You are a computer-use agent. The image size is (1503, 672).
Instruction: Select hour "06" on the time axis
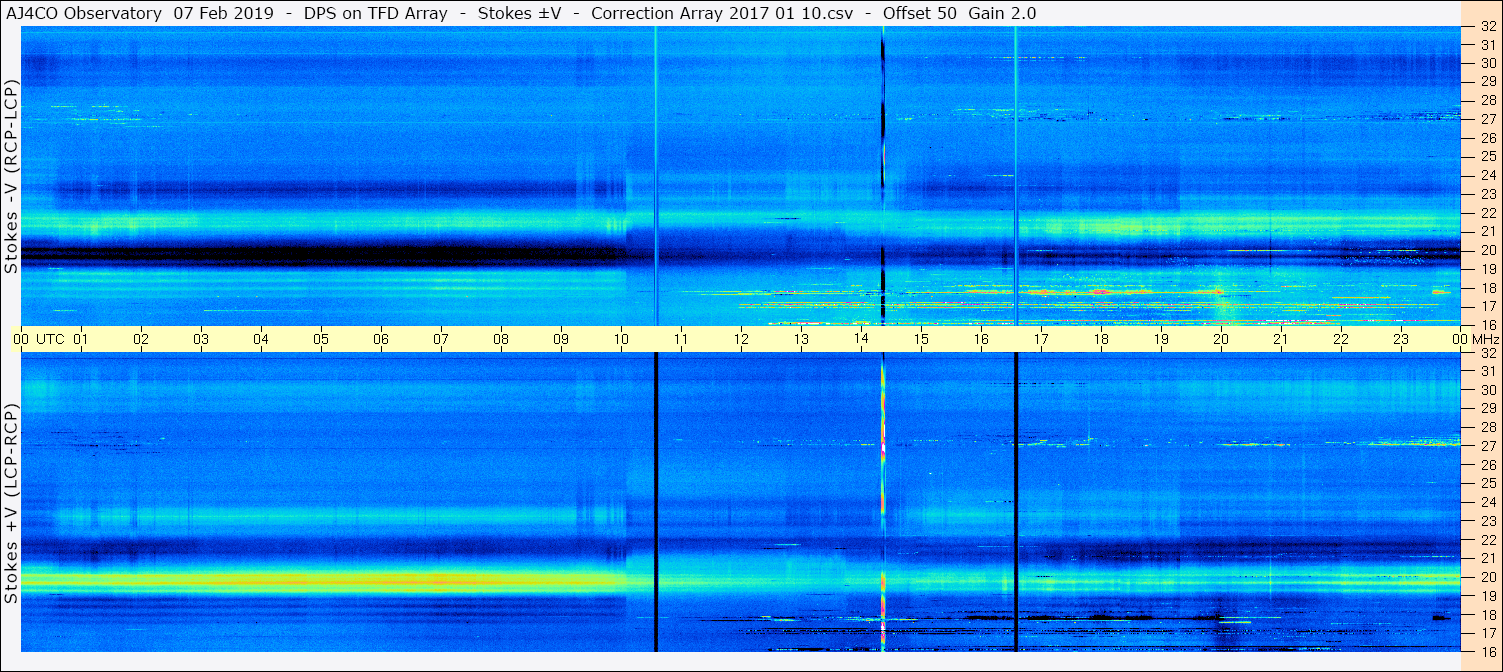coord(381,339)
